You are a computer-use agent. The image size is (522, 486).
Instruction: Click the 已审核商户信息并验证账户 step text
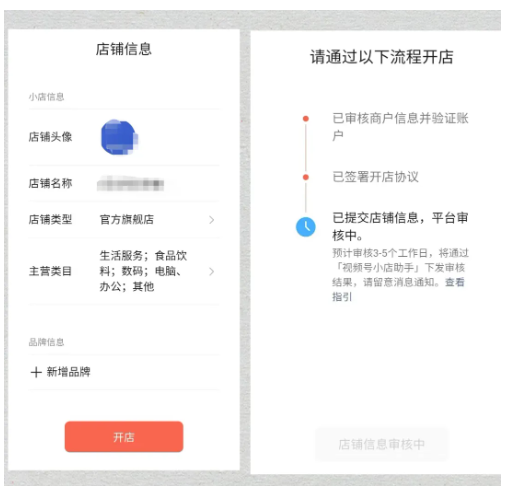click(x=400, y=127)
